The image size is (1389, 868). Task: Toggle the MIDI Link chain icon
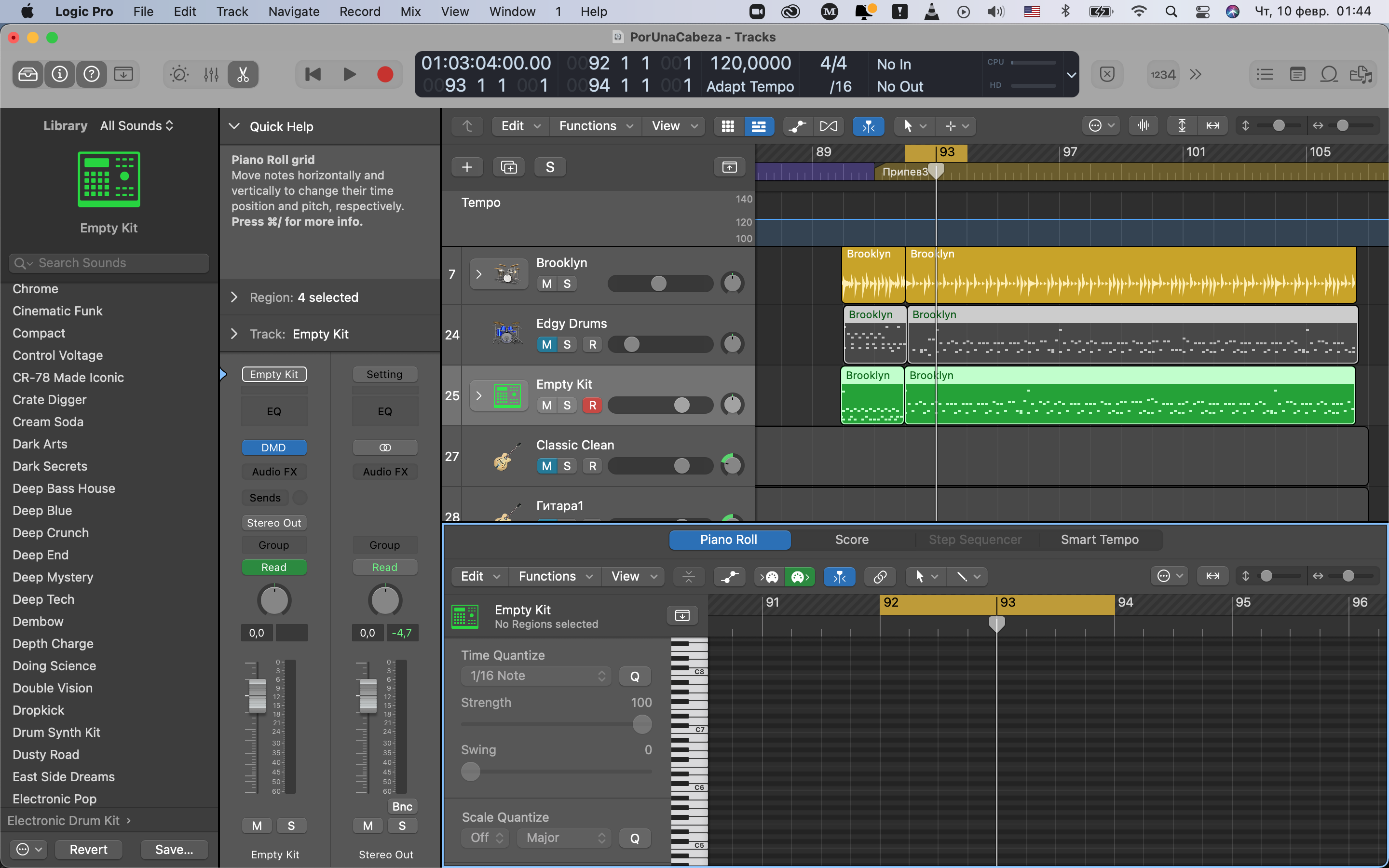879,576
